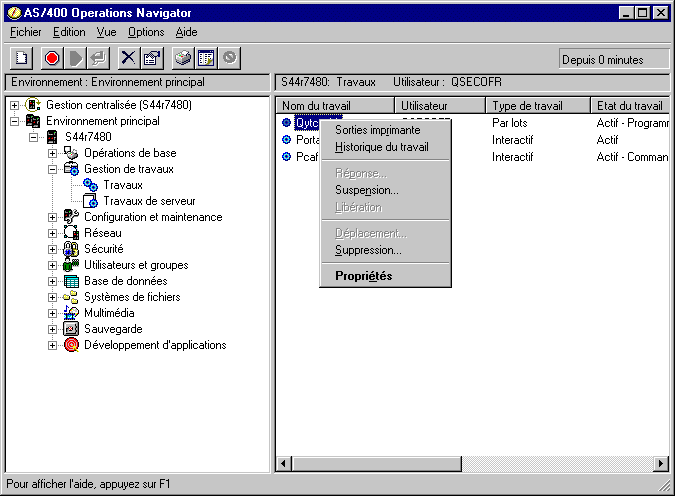
Task: Sort by the Nom du travail column
Action: coord(335,105)
